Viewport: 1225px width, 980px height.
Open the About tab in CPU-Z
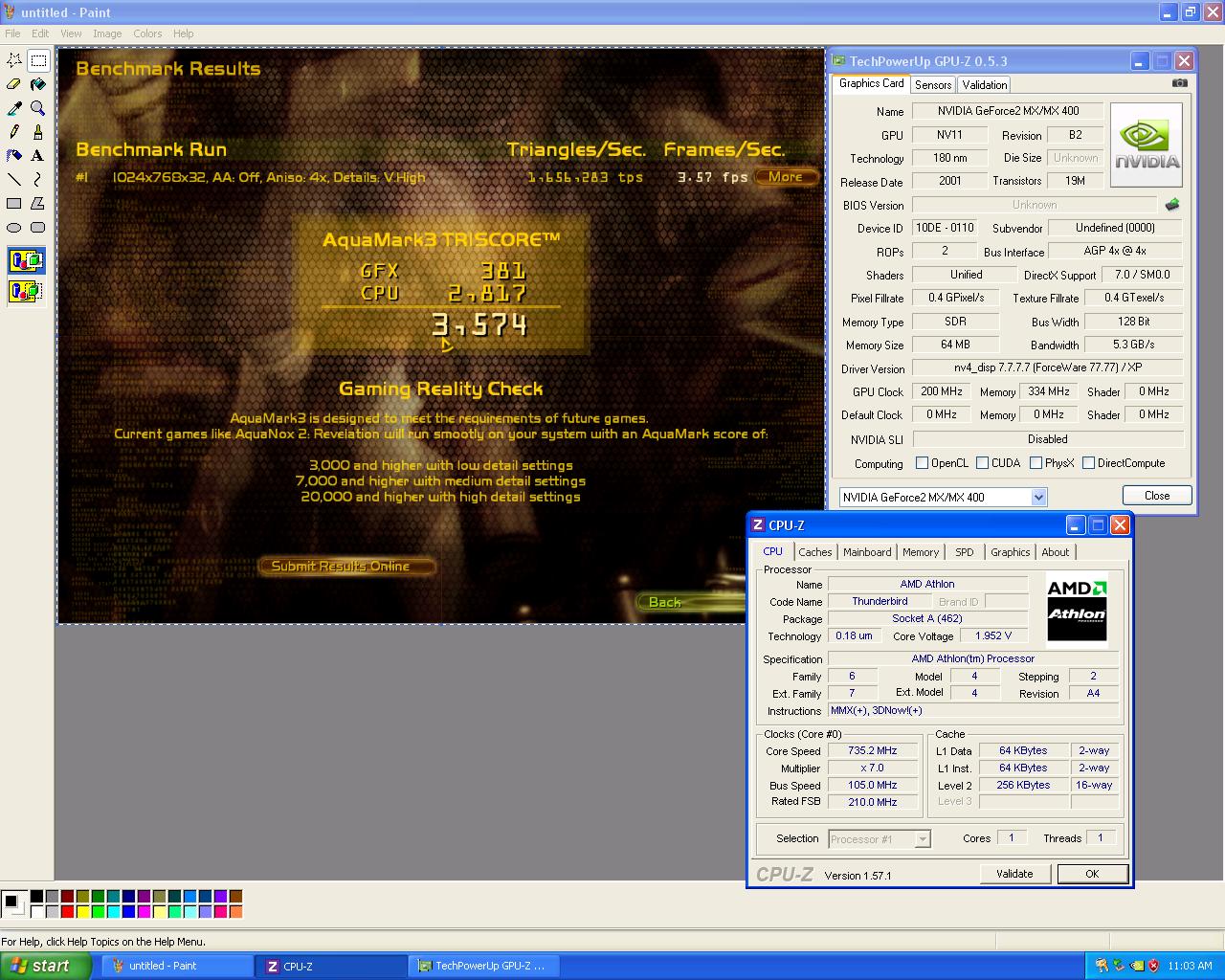[x=1056, y=552]
